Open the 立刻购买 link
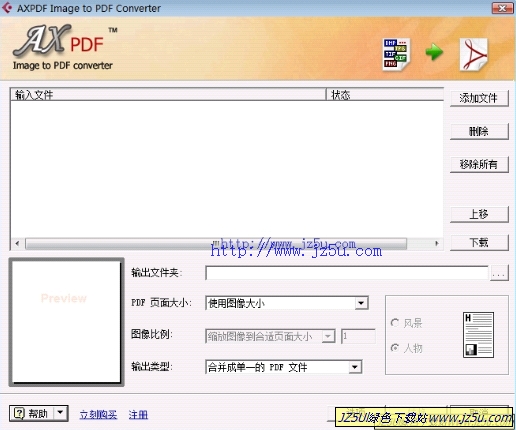The width and height of the screenshot is (516, 430). coord(98,415)
